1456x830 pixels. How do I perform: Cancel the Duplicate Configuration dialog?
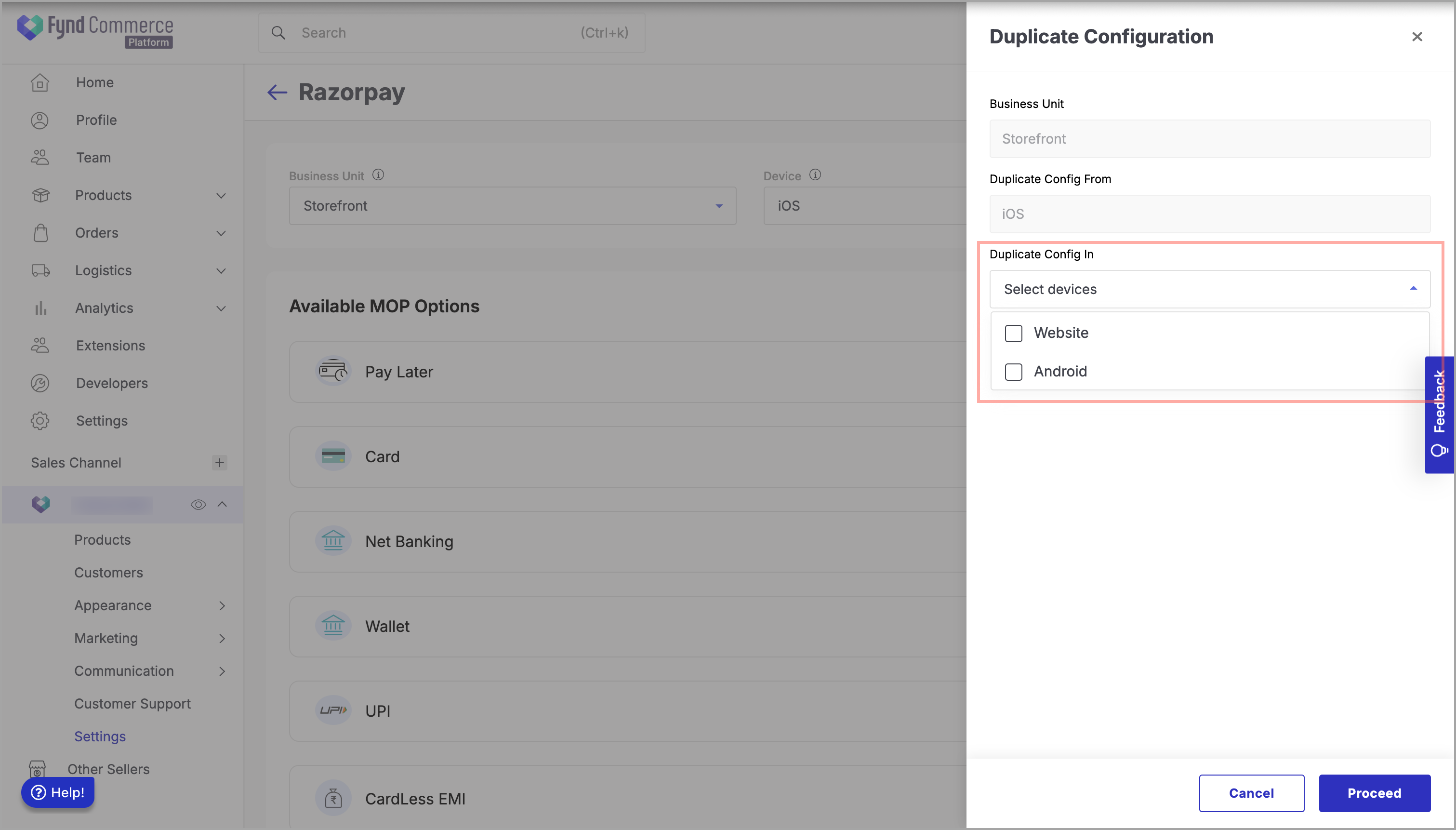coord(1251,793)
